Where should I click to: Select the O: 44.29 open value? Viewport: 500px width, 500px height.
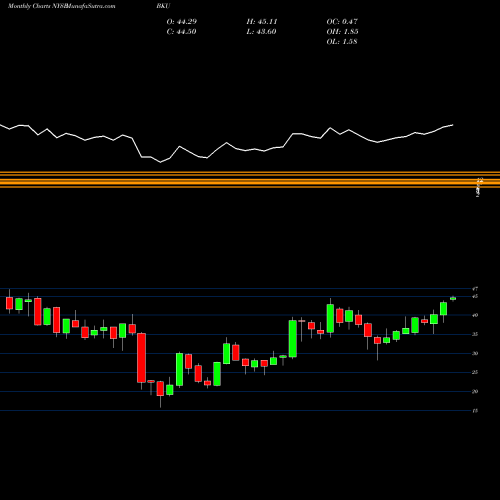click(182, 22)
